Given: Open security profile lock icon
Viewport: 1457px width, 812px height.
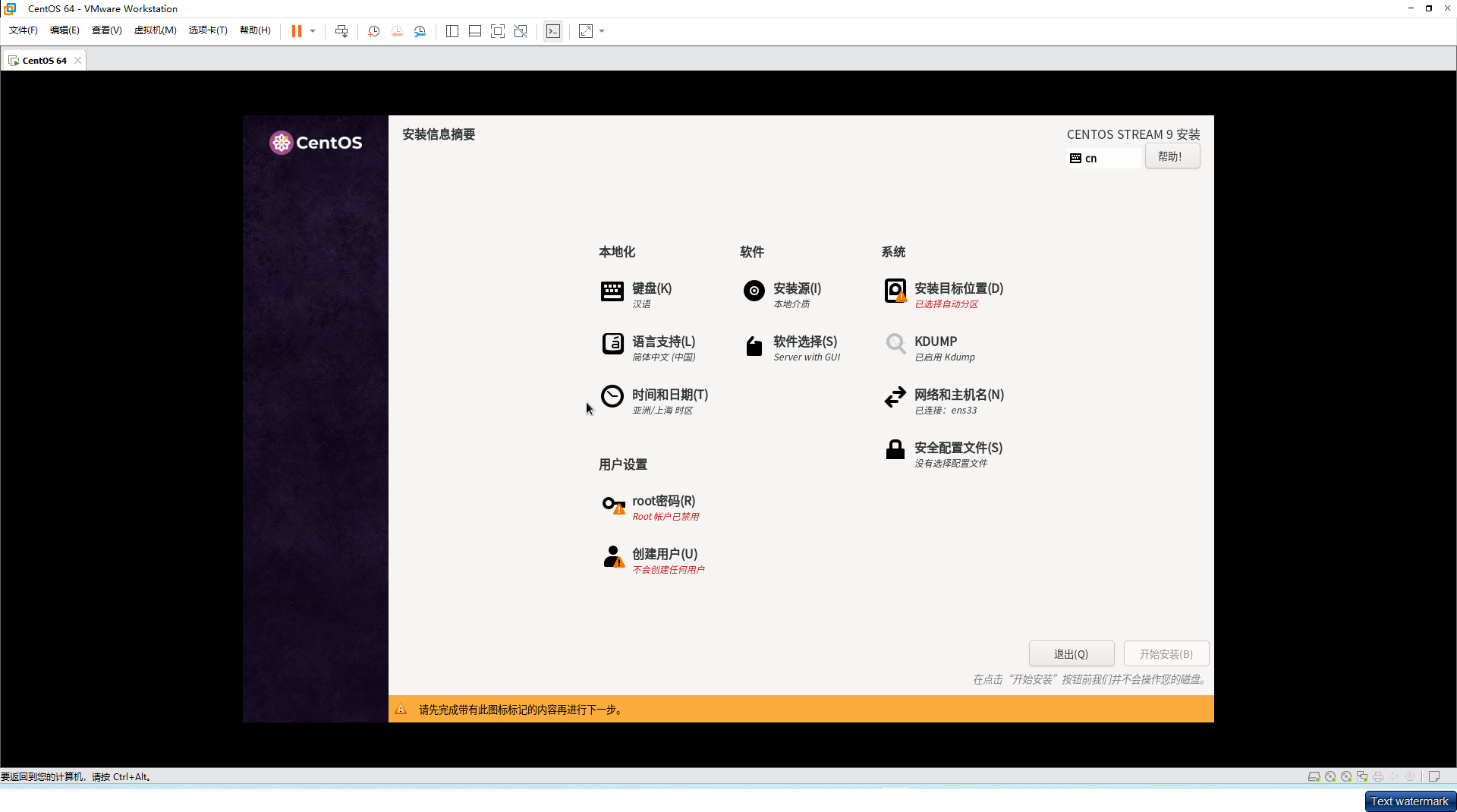Looking at the screenshot, I should tap(895, 449).
